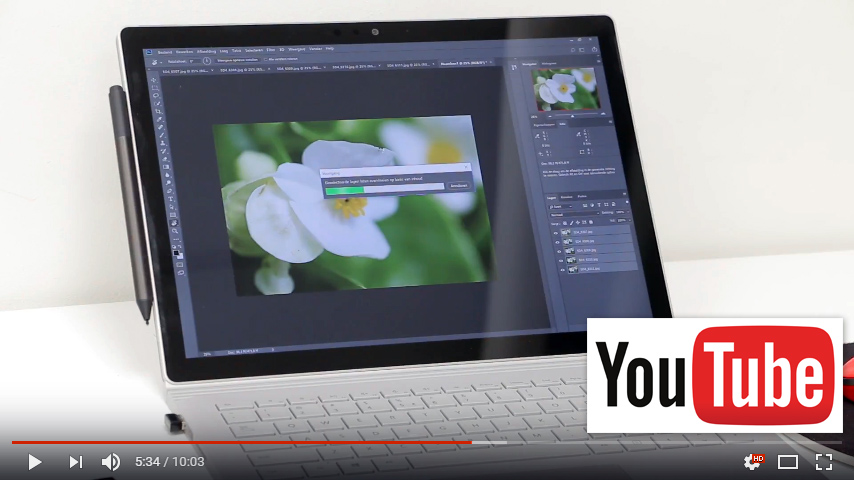The image size is (854, 480).
Task: Open the Help menu in Photoshop
Action: pos(328,48)
